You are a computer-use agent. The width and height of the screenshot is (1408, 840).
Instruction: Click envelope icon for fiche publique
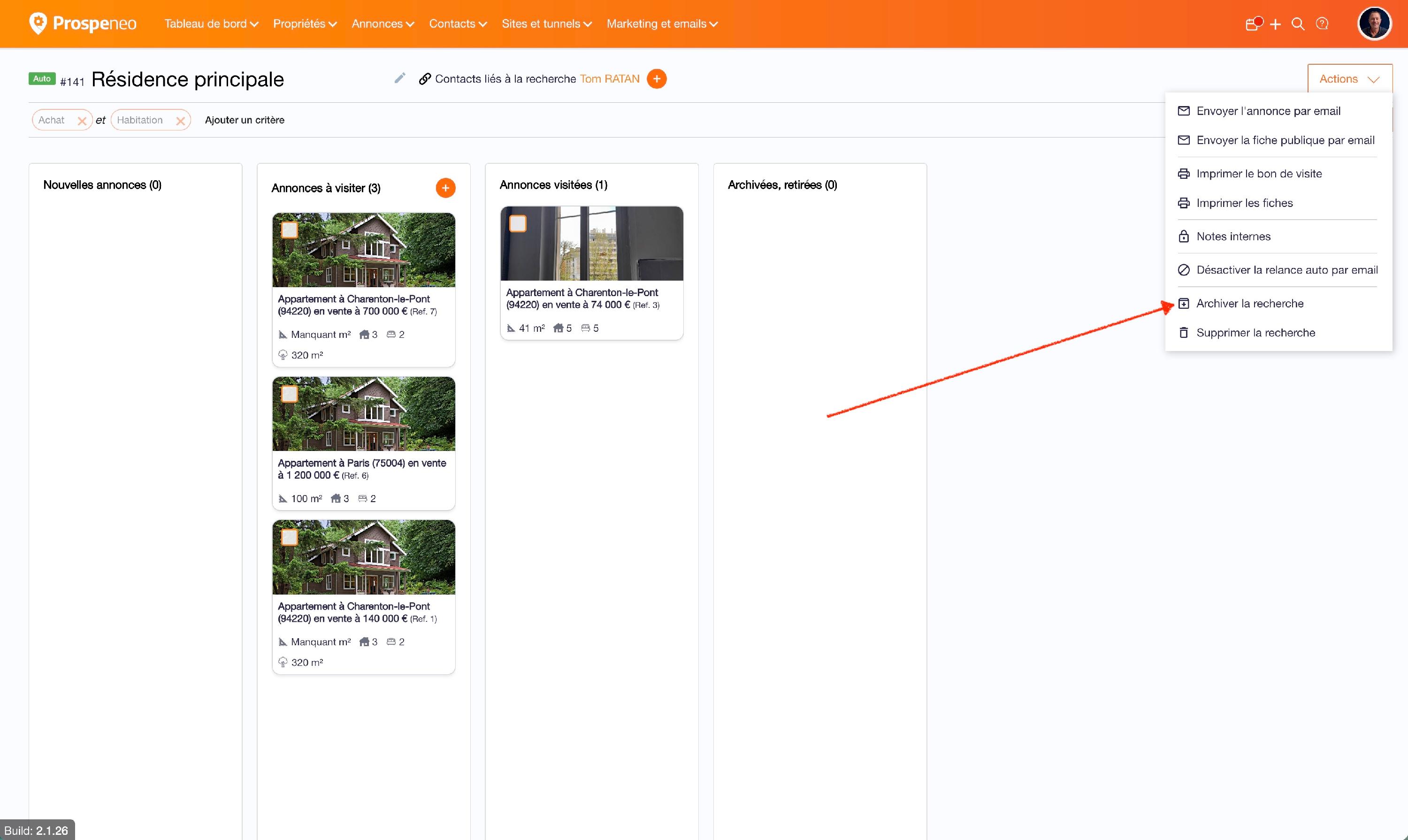1183,140
